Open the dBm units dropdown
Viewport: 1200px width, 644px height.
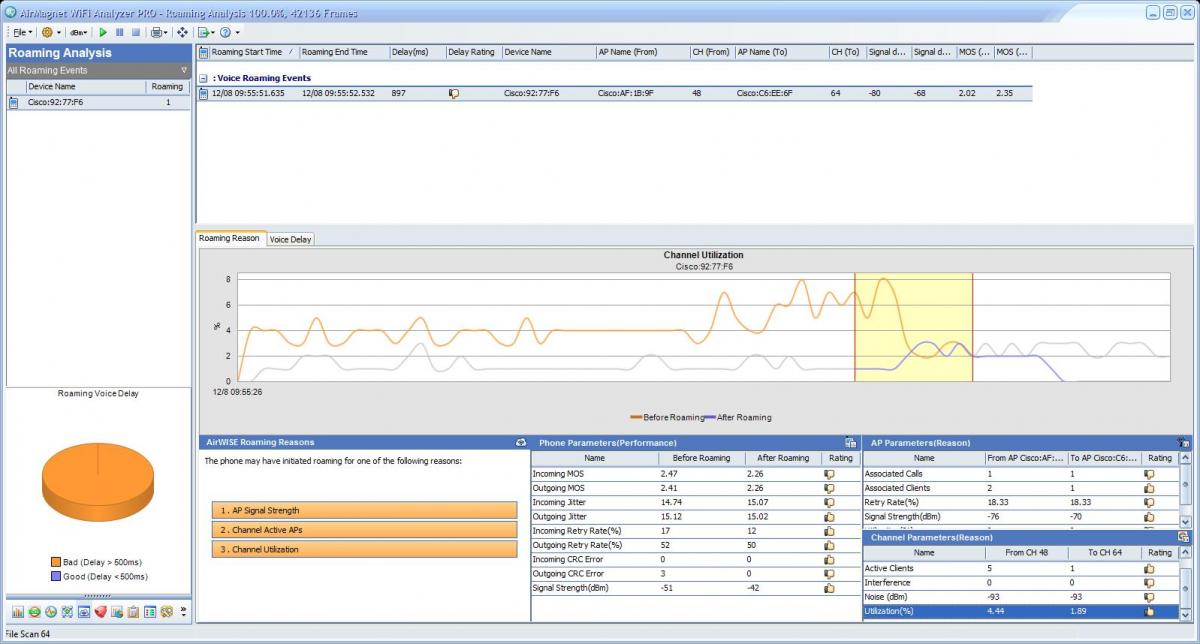tap(78, 32)
